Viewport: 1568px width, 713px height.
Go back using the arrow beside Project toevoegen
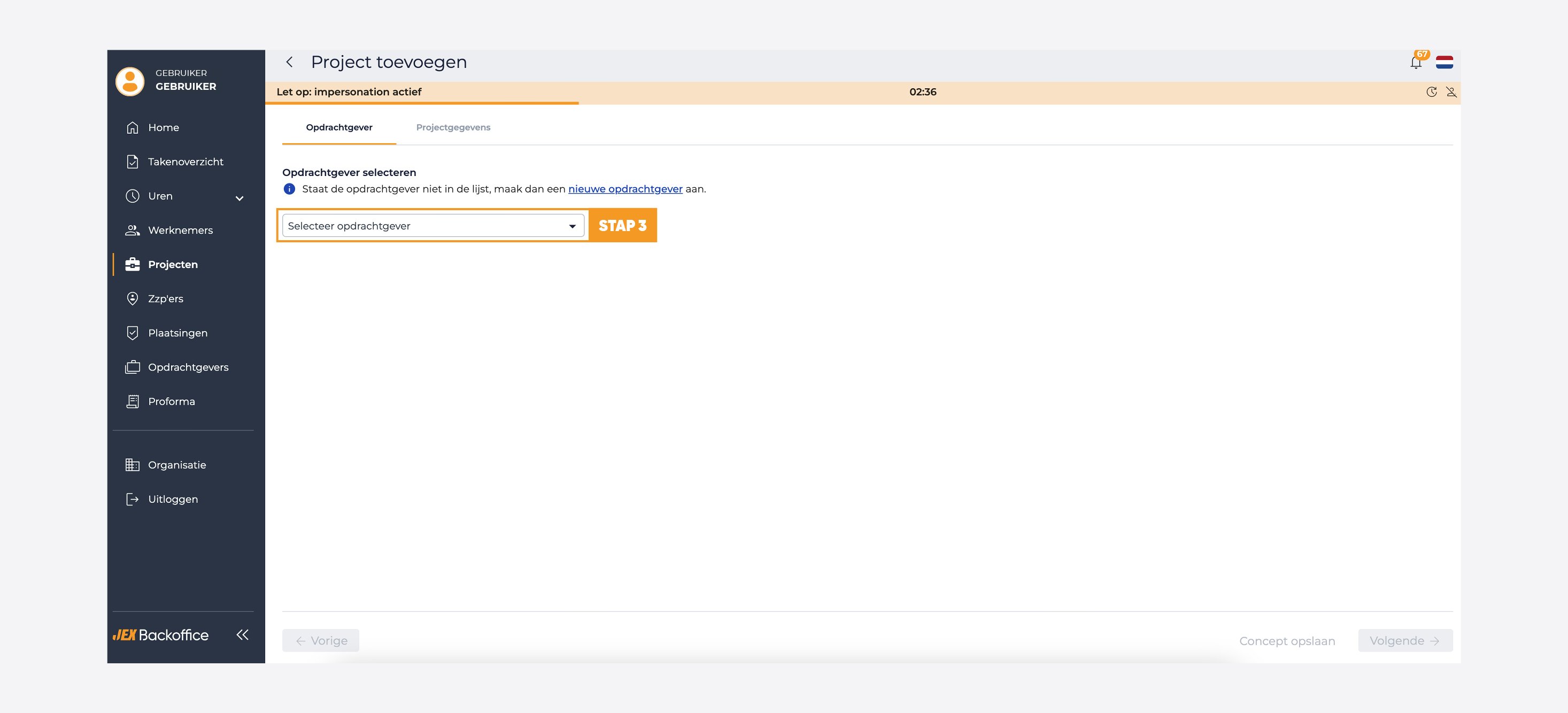290,62
